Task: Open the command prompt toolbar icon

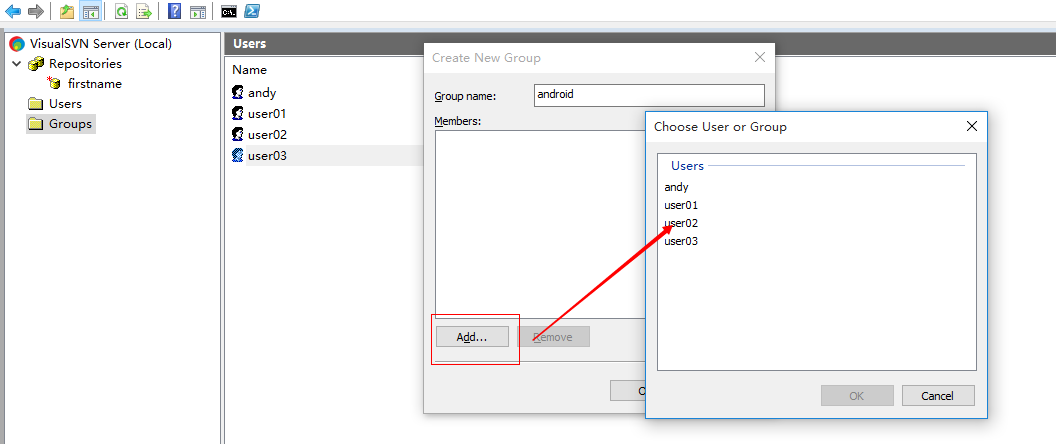Action: (229, 11)
